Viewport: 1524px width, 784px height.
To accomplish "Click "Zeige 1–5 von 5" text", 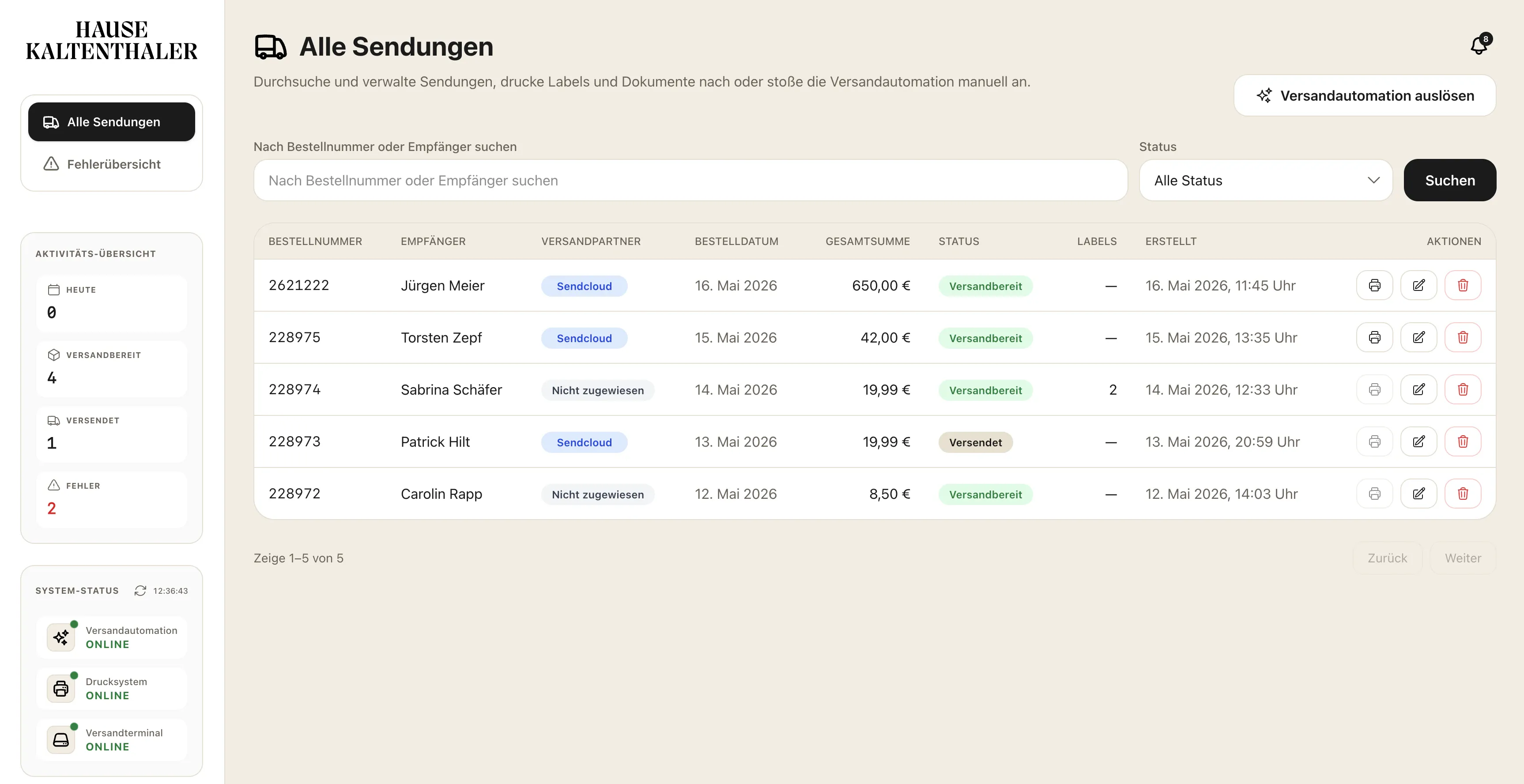I will [x=299, y=558].
